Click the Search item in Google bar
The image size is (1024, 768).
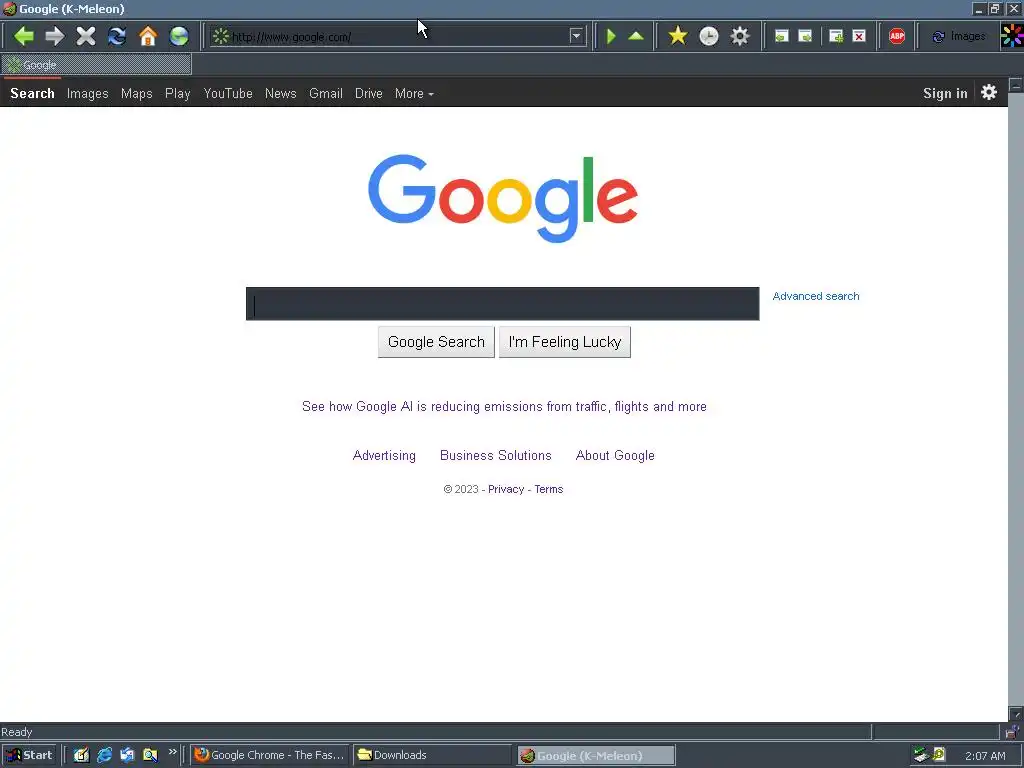[32, 93]
